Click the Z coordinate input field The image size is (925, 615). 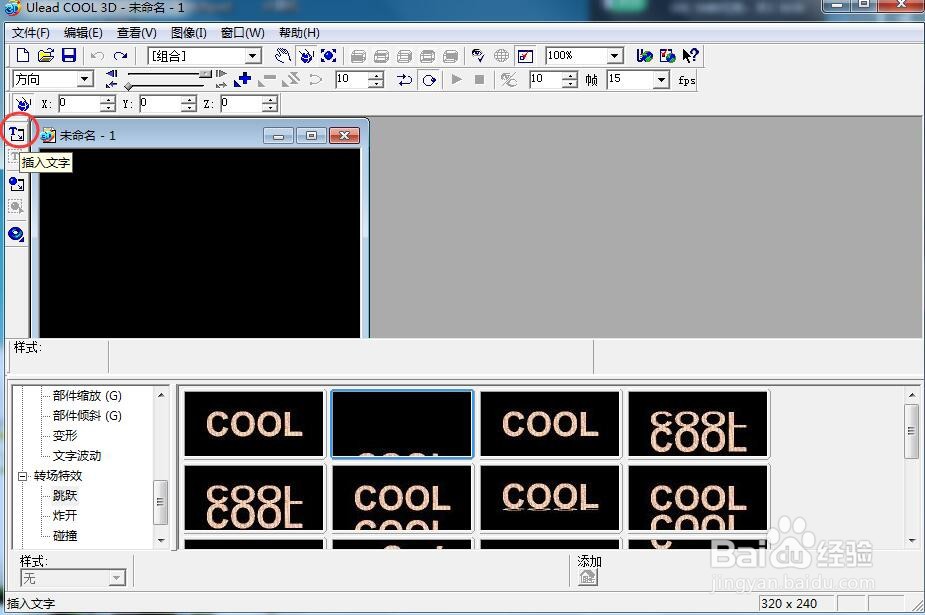(241, 104)
